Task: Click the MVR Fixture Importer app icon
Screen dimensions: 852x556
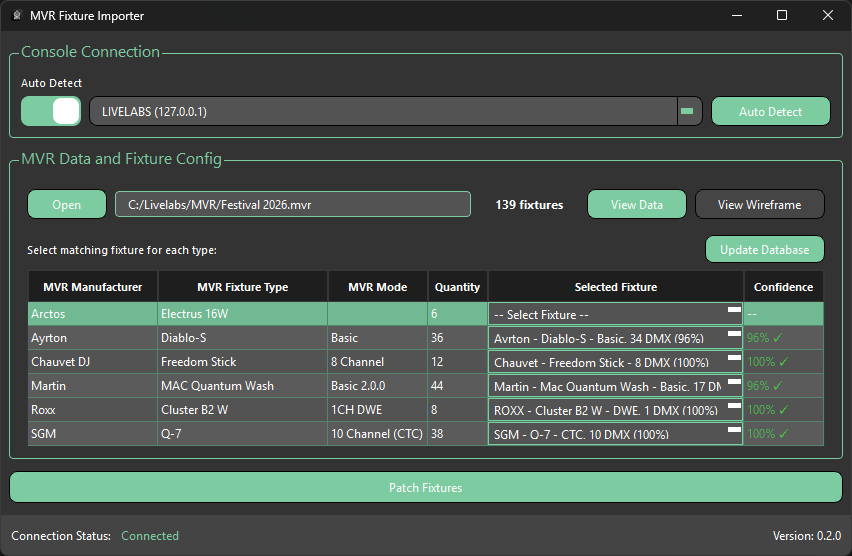Action: pyautogui.click(x=17, y=15)
